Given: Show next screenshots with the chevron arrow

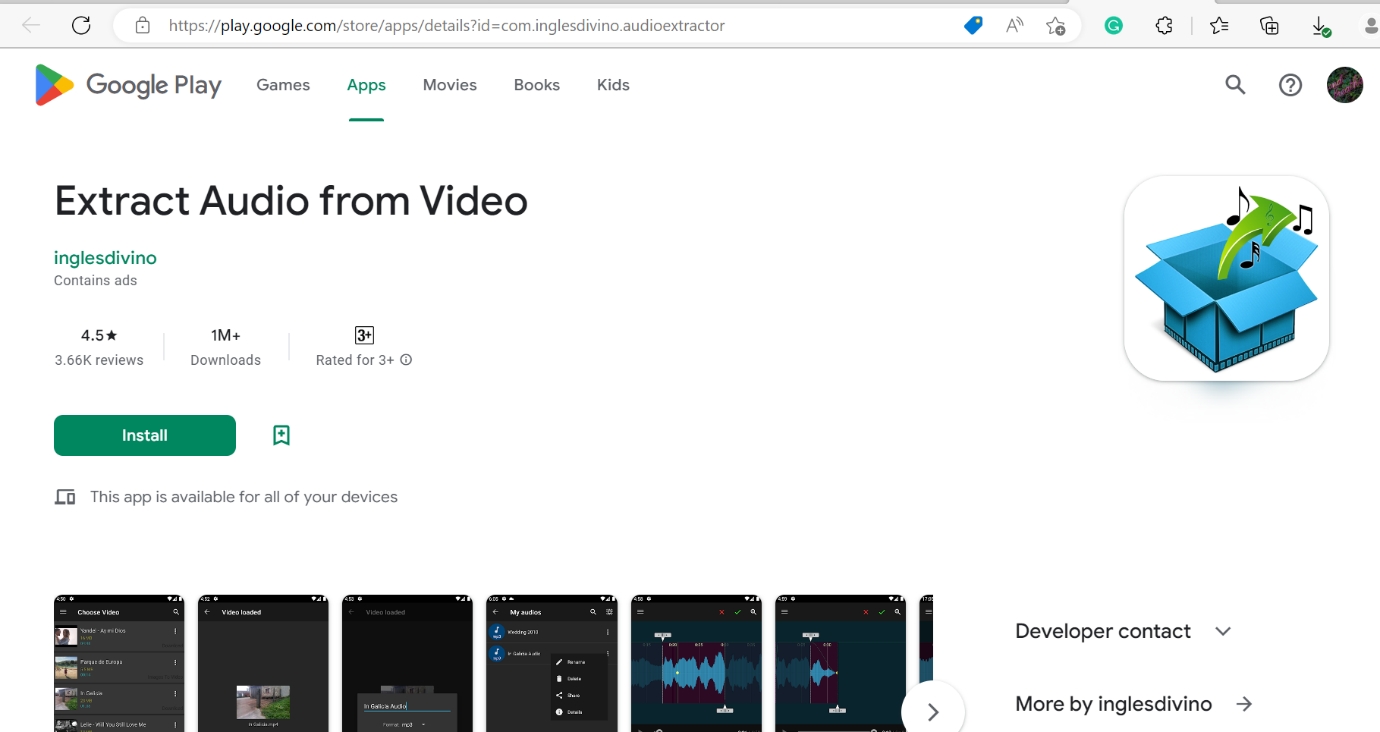Looking at the screenshot, I should click(933, 712).
